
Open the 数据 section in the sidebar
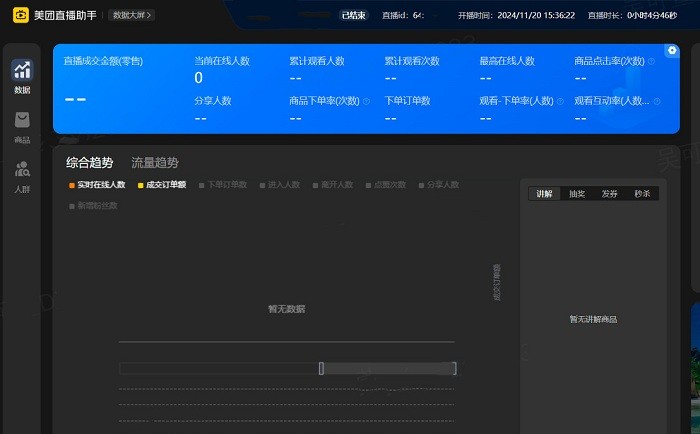[22, 77]
